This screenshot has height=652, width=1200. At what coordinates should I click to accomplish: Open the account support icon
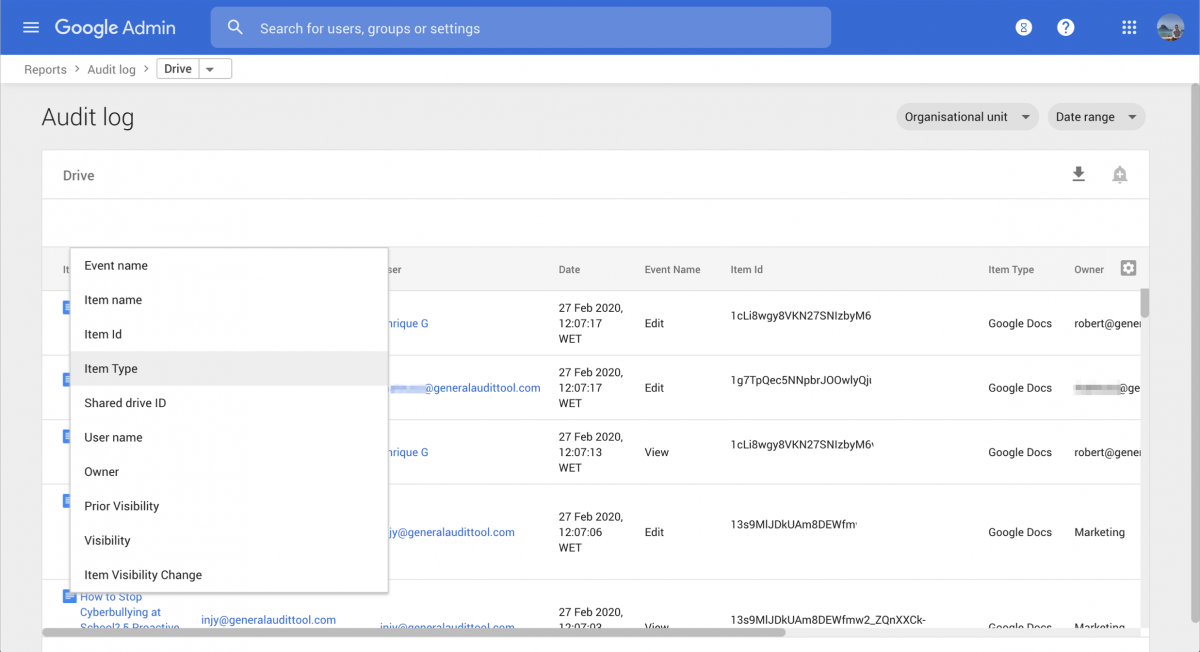pos(1023,28)
